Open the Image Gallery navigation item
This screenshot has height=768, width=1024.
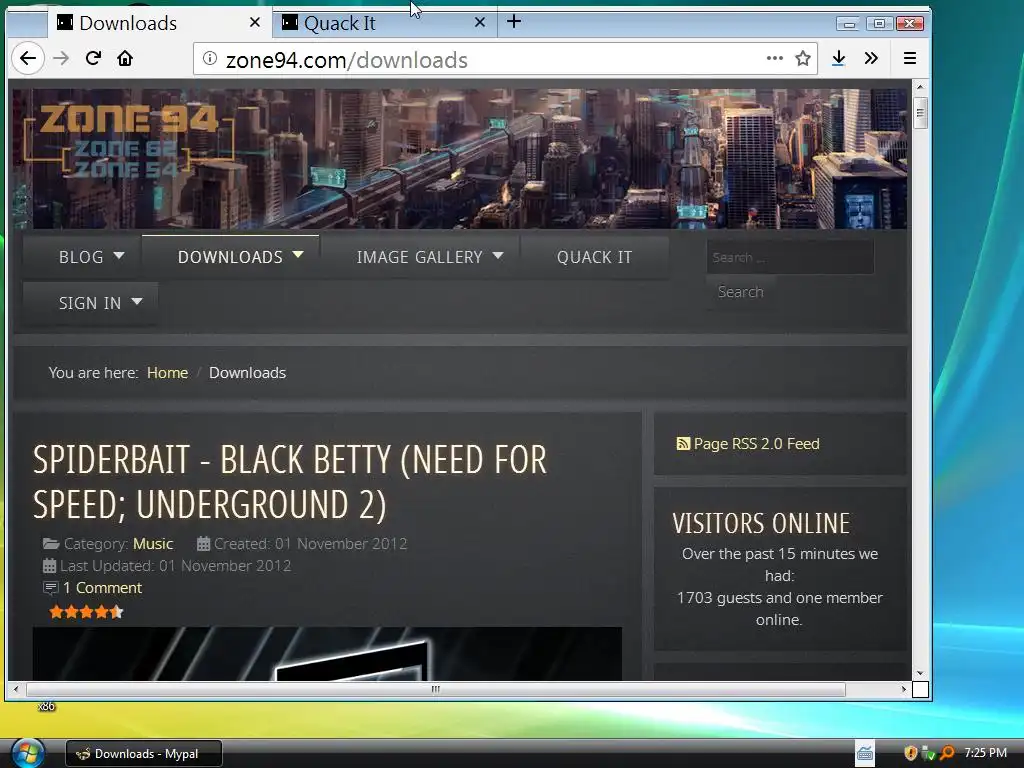(419, 257)
